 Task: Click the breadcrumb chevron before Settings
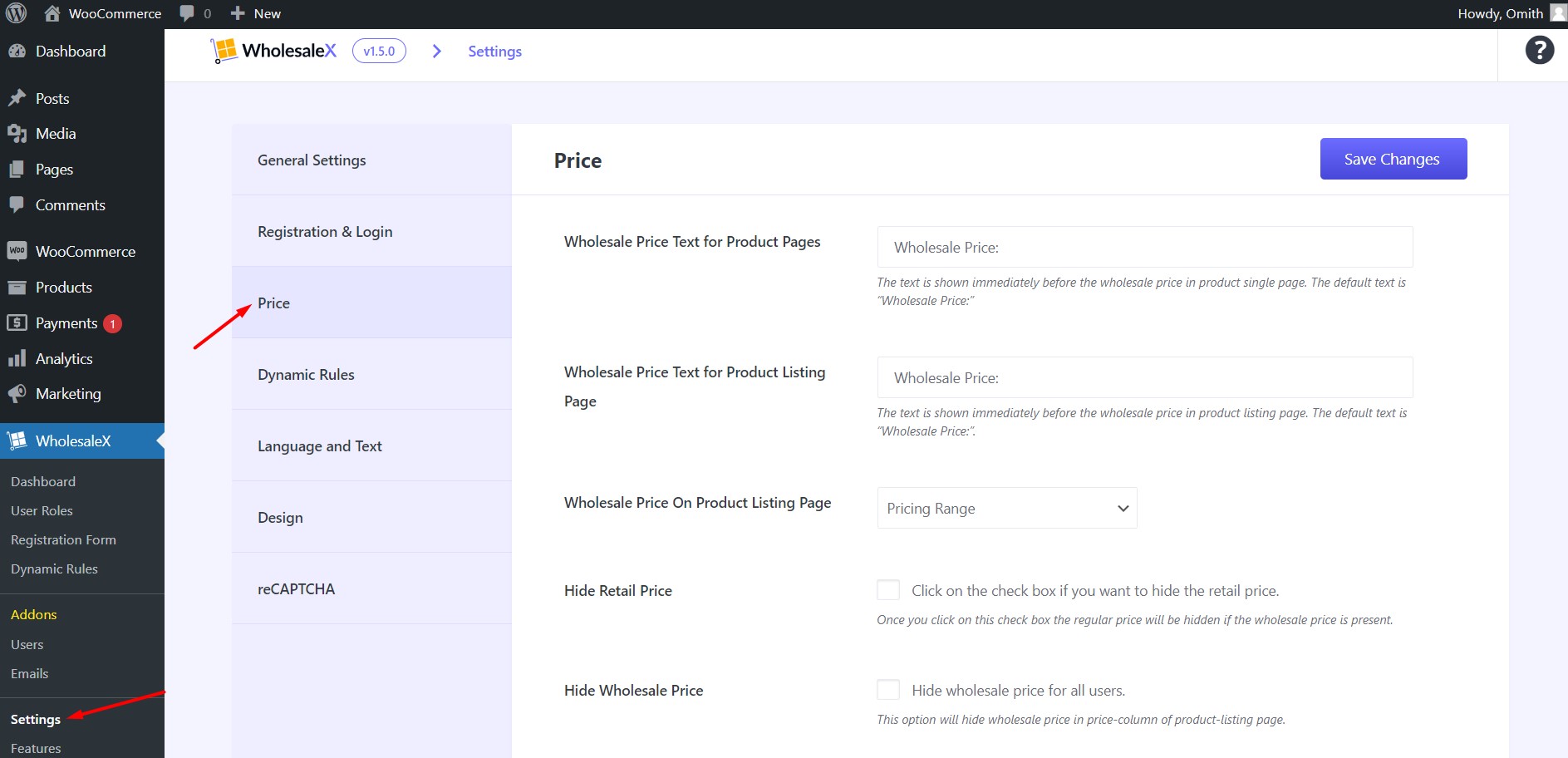click(437, 51)
